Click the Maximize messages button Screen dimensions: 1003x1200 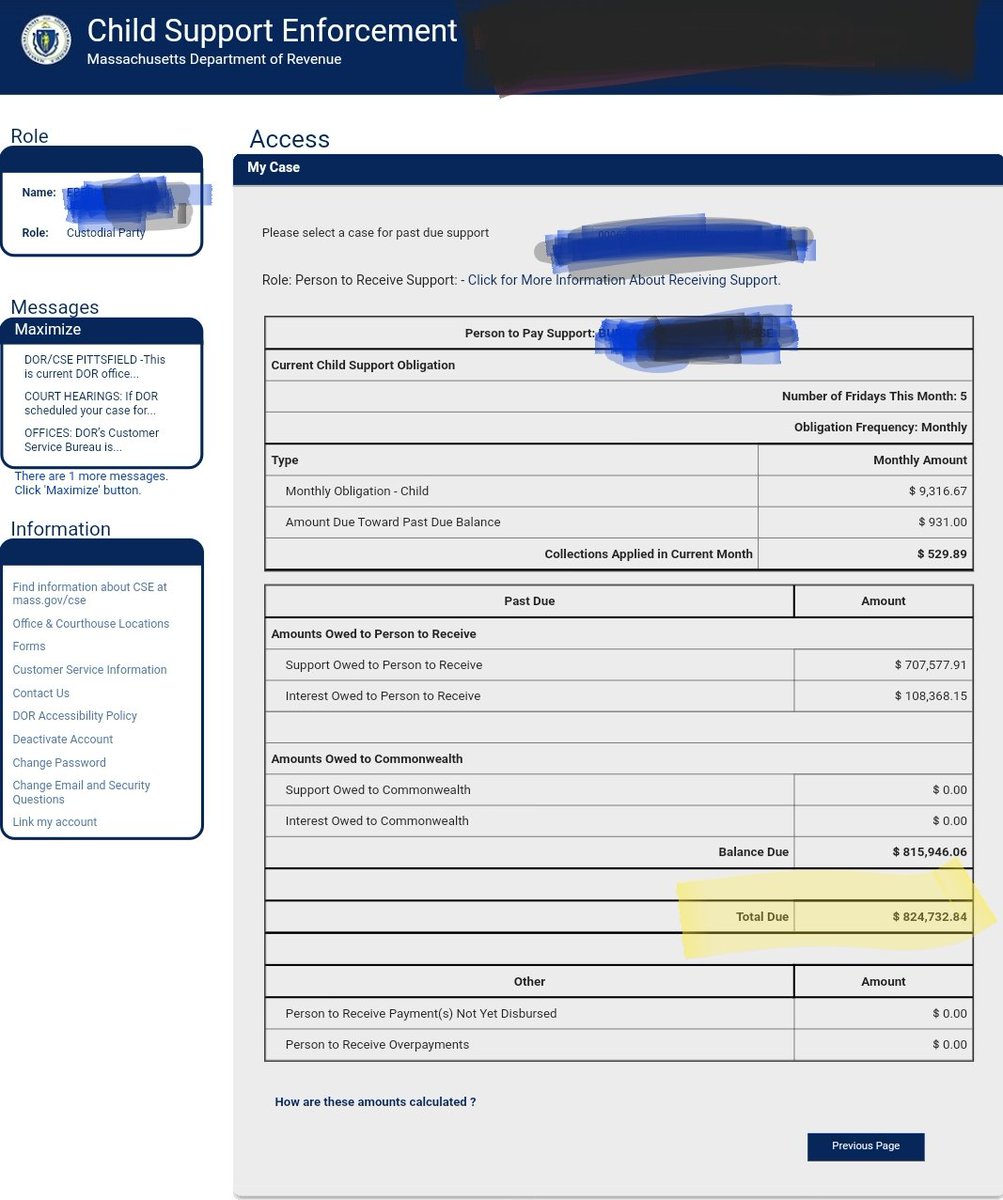point(48,329)
